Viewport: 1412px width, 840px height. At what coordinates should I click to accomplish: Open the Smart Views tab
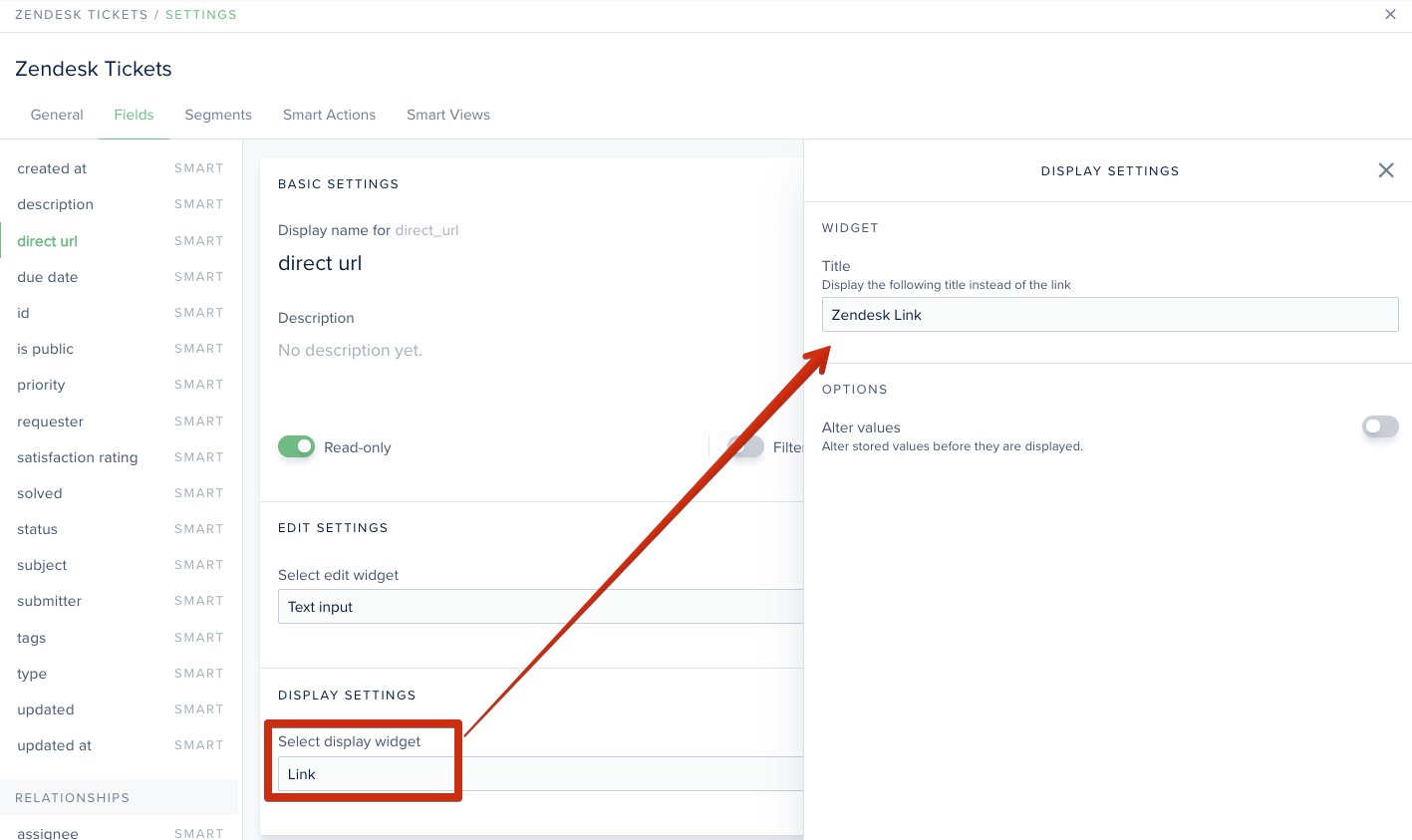448,115
